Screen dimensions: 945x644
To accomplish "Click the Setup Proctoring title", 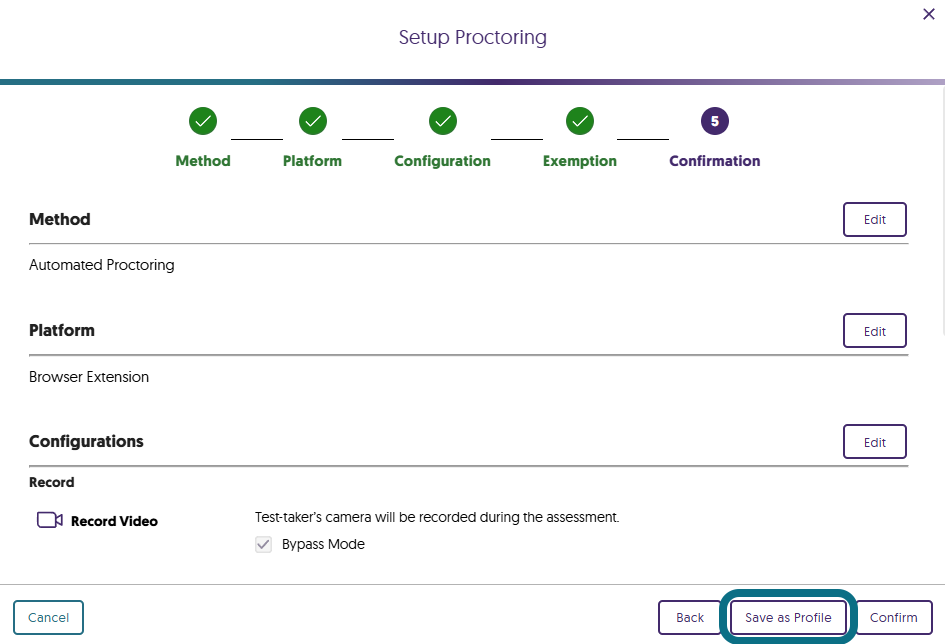I will 472,37.
